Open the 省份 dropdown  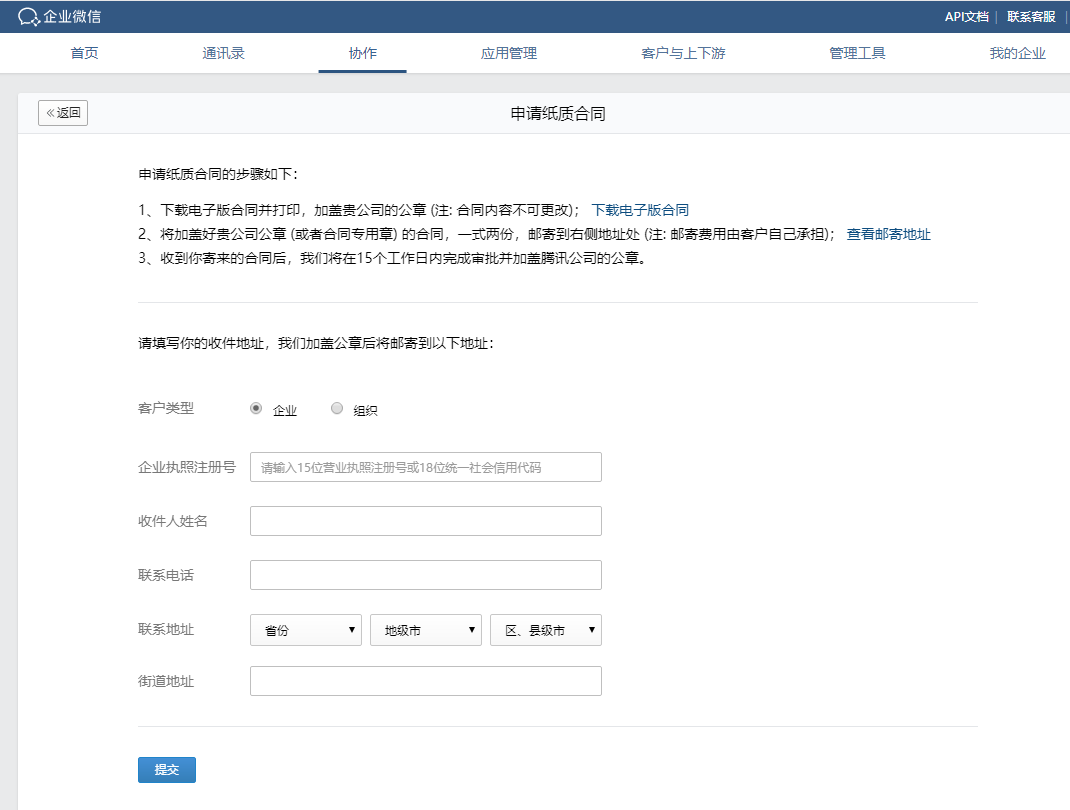pyautogui.click(x=306, y=630)
